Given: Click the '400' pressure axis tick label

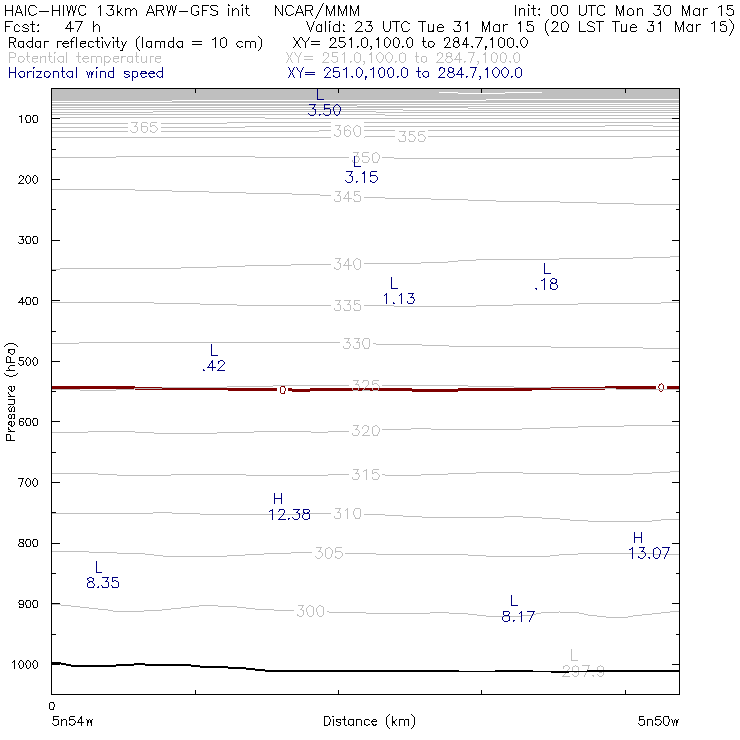Looking at the screenshot, I should click(x=28, y=301).
